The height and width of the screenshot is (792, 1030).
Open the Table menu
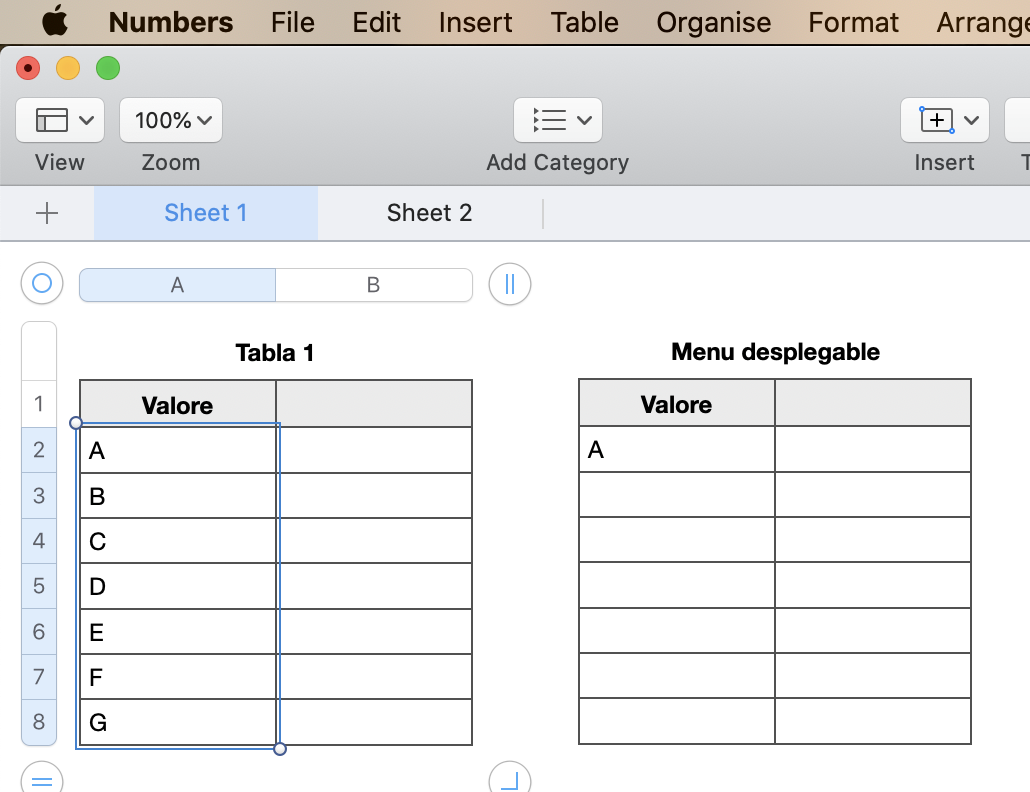[584, 22]
